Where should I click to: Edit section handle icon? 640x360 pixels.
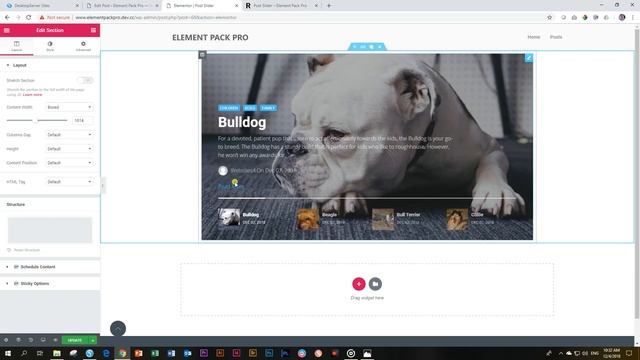363,47
